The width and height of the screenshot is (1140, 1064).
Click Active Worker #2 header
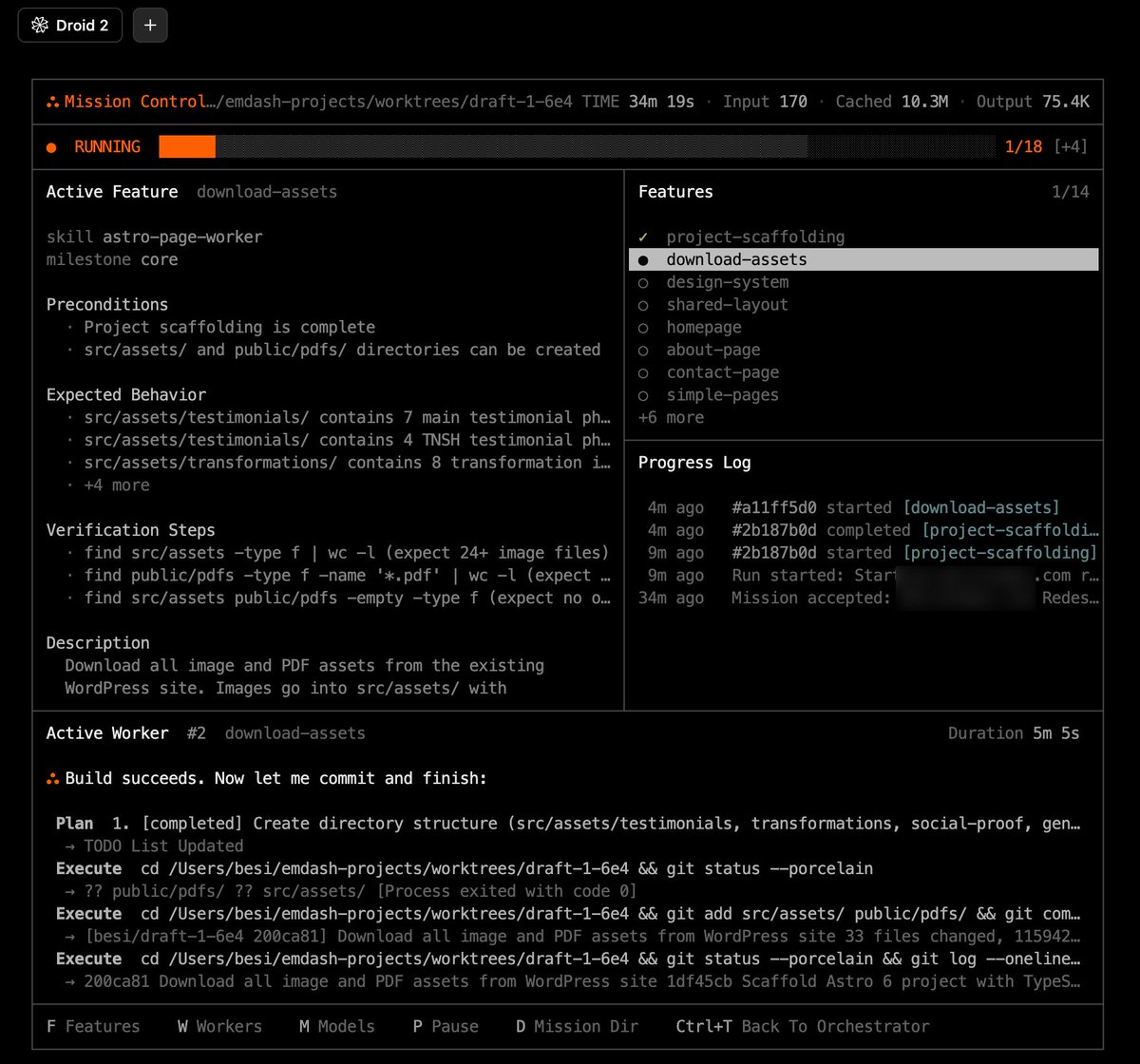coord(205,733)
